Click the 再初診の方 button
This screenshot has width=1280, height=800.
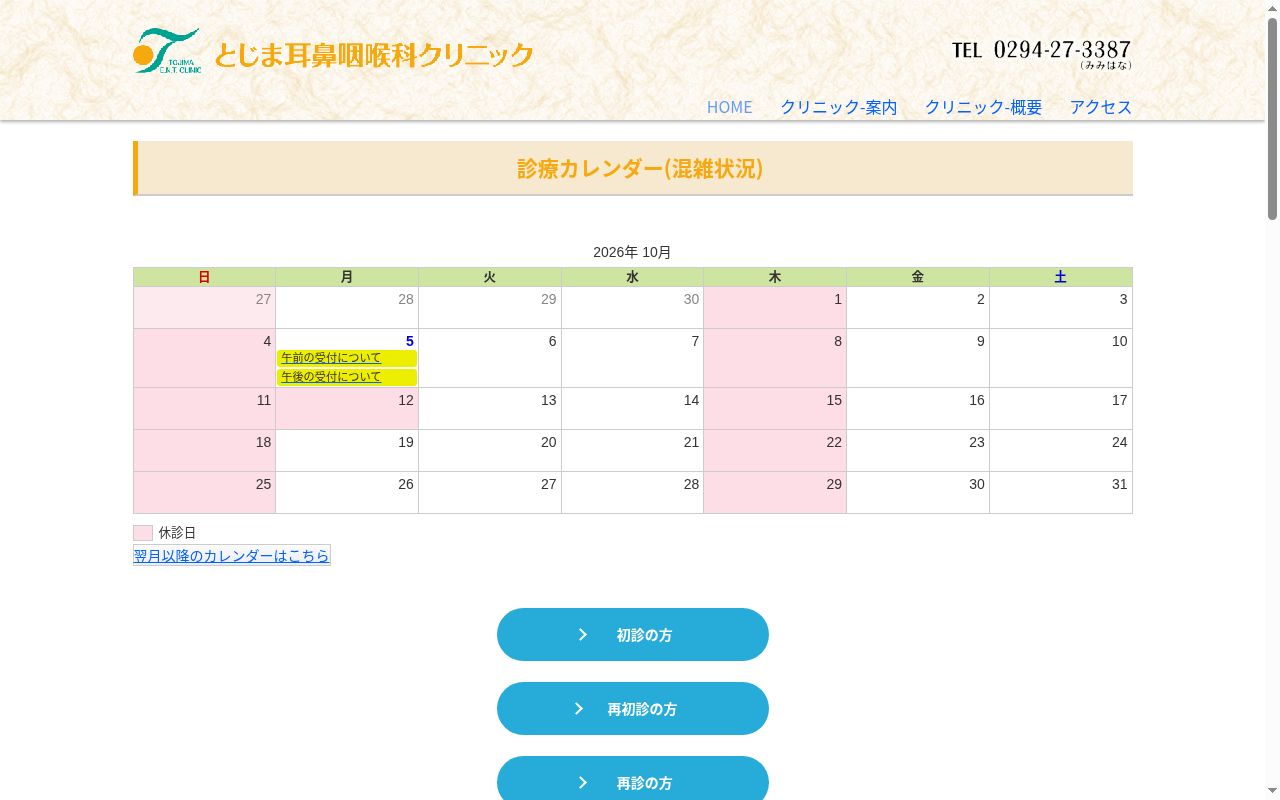pos(633,709)
